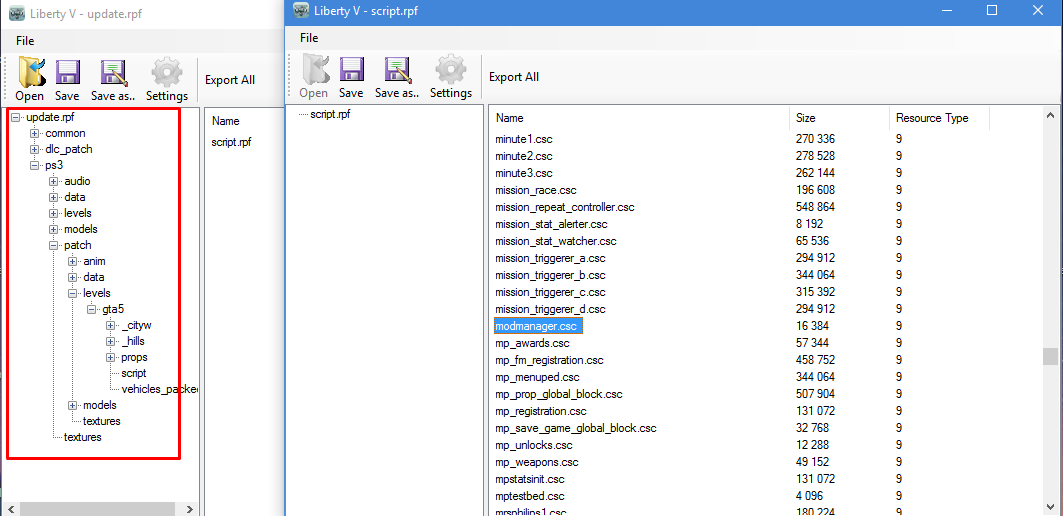
Task: Open Settings gear in update.rpf window
Action: coord(167,73)
